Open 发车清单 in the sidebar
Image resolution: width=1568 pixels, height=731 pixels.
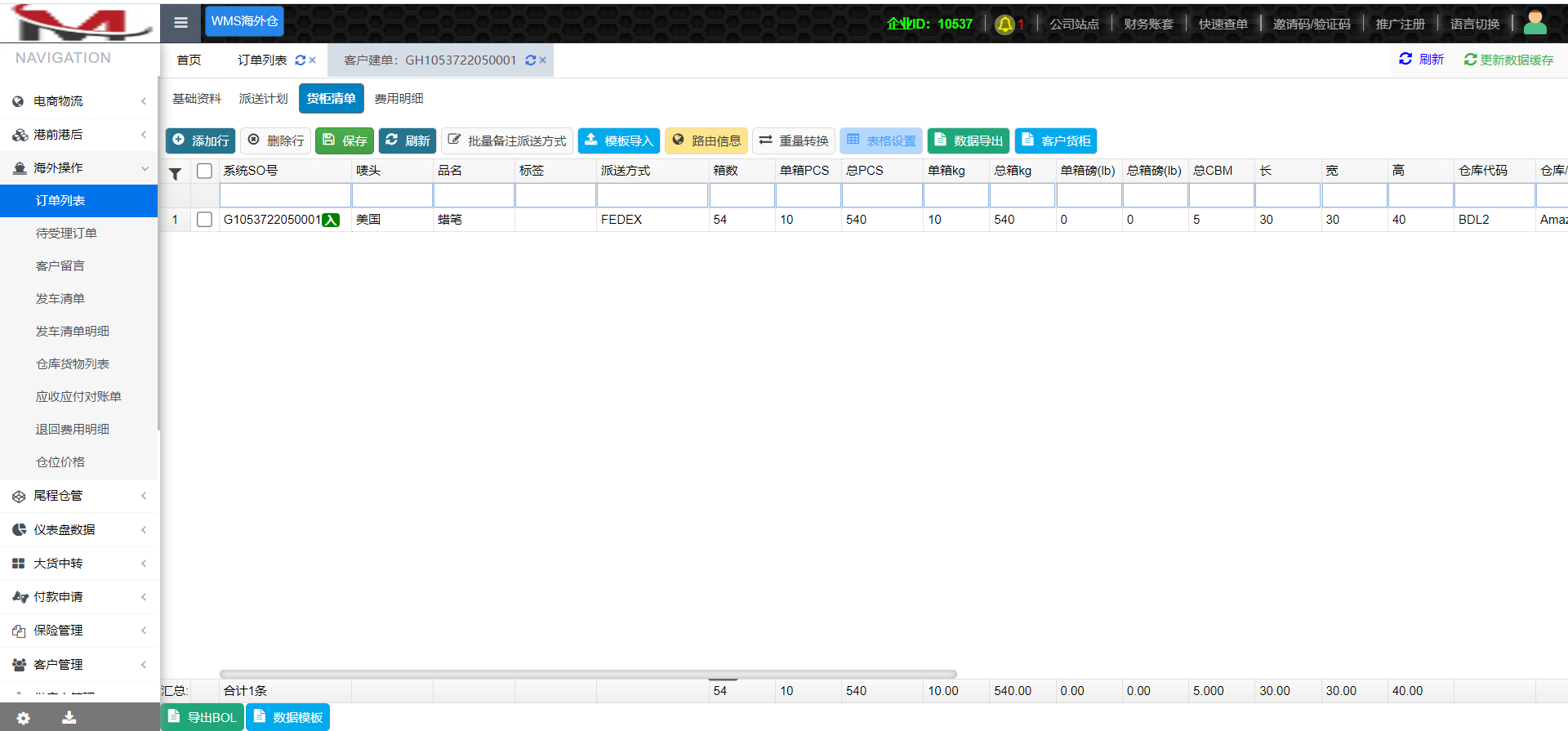(x=60, y=299)
